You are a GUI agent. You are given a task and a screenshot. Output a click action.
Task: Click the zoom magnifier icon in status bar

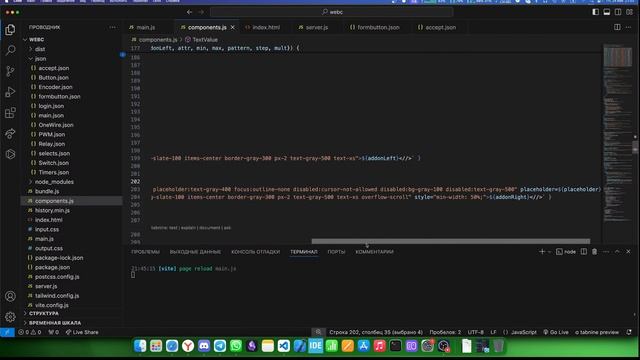pyautogui.click(x=318, y=332)
